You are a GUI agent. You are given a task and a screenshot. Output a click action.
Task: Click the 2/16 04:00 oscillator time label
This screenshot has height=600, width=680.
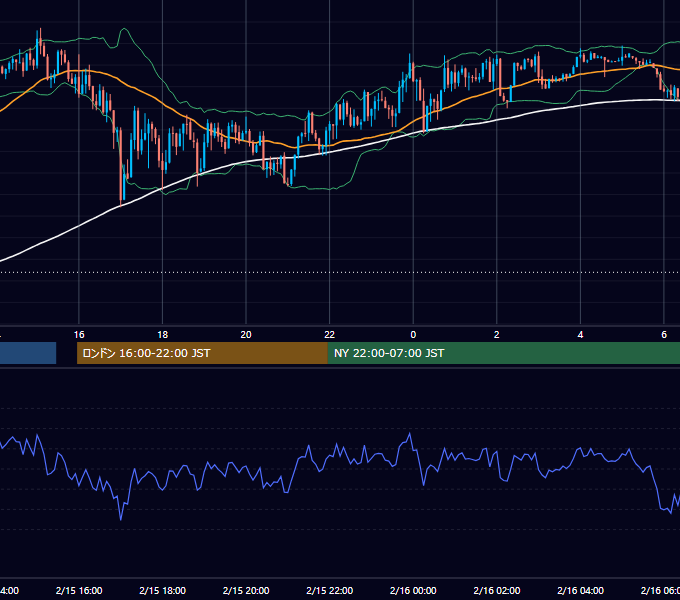click(x=580, y=590)
